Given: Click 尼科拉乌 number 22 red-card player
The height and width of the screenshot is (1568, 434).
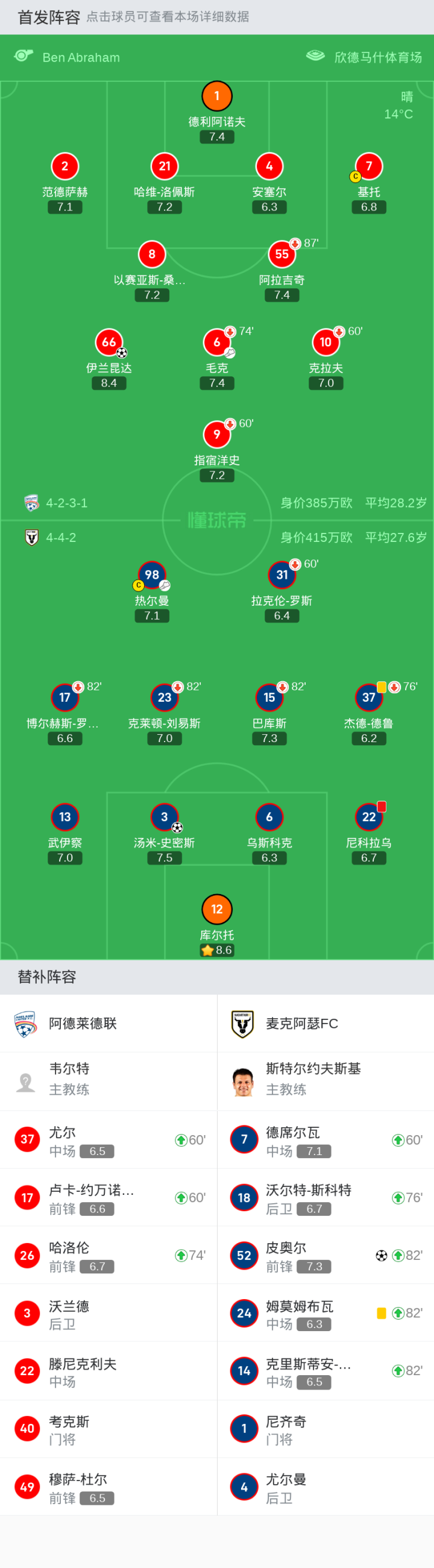Looking at the screenshot, I should (x=369, y=817).
